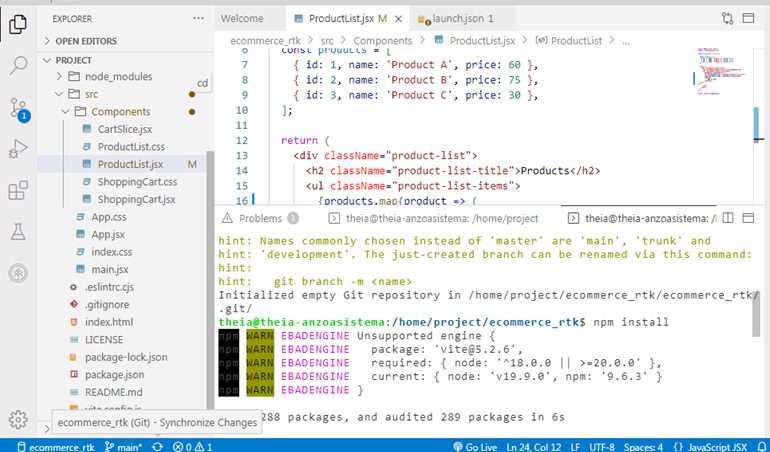Synchronize changes in status bar
Viewport: 770px width, 452px height.
(x=157, y=447)
